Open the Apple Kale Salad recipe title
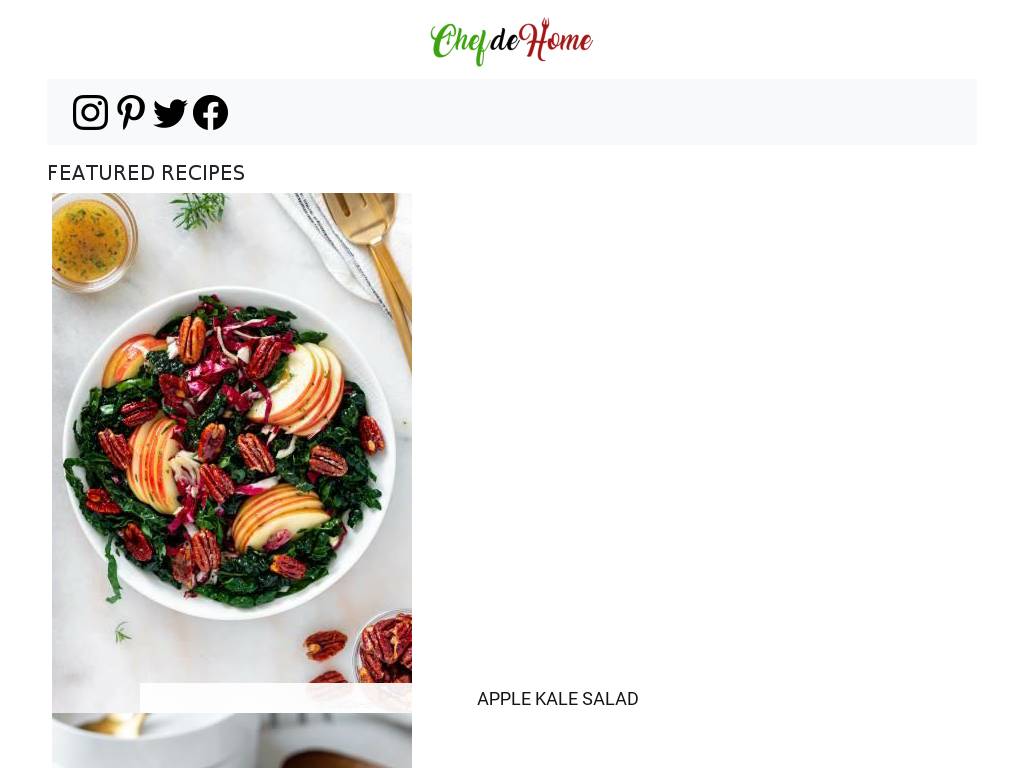Image resolution: width=1024 pixels, height=768 pixels. [558, 699]
